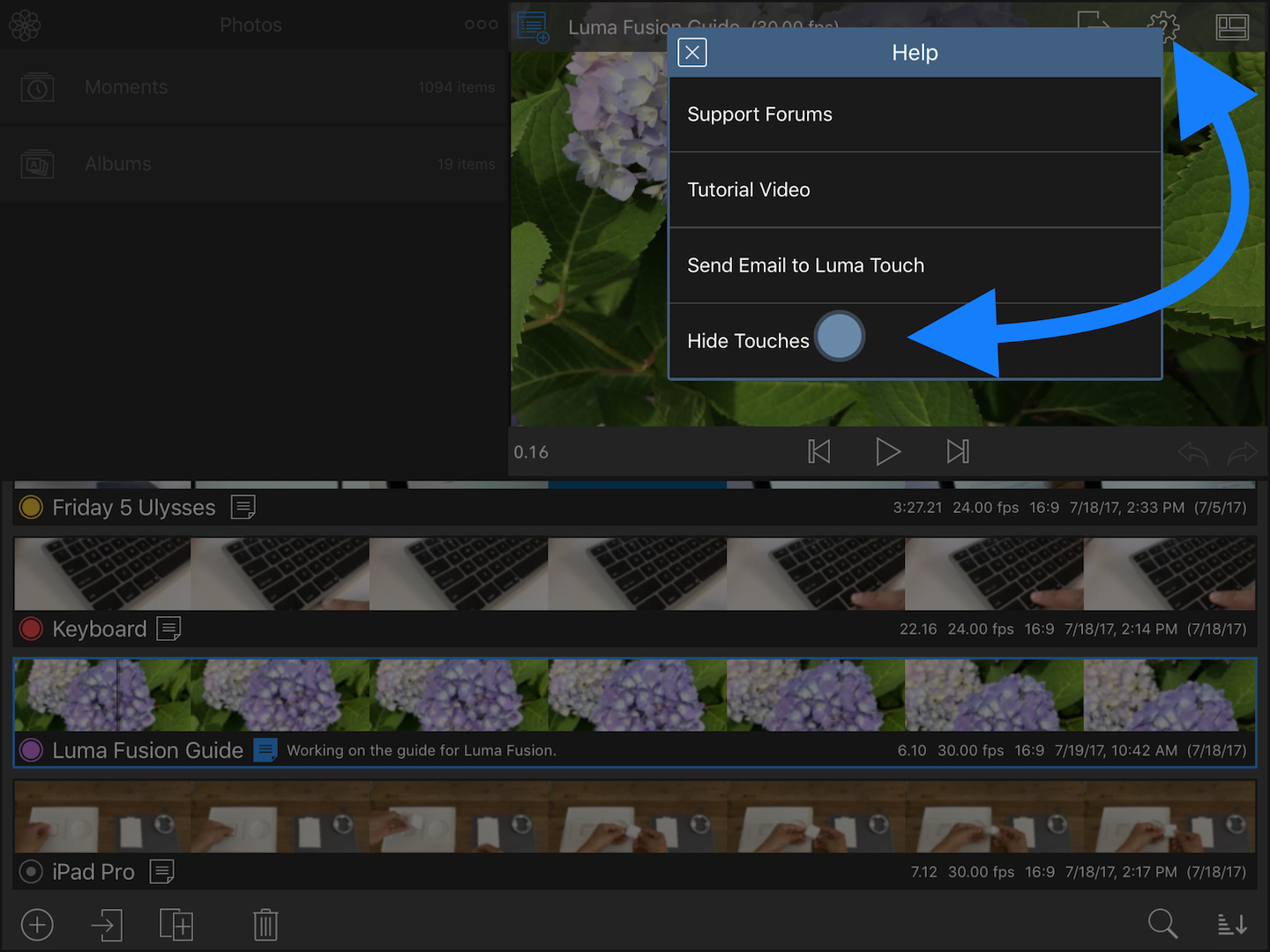Open the settings gear menu

(1162, 26)
